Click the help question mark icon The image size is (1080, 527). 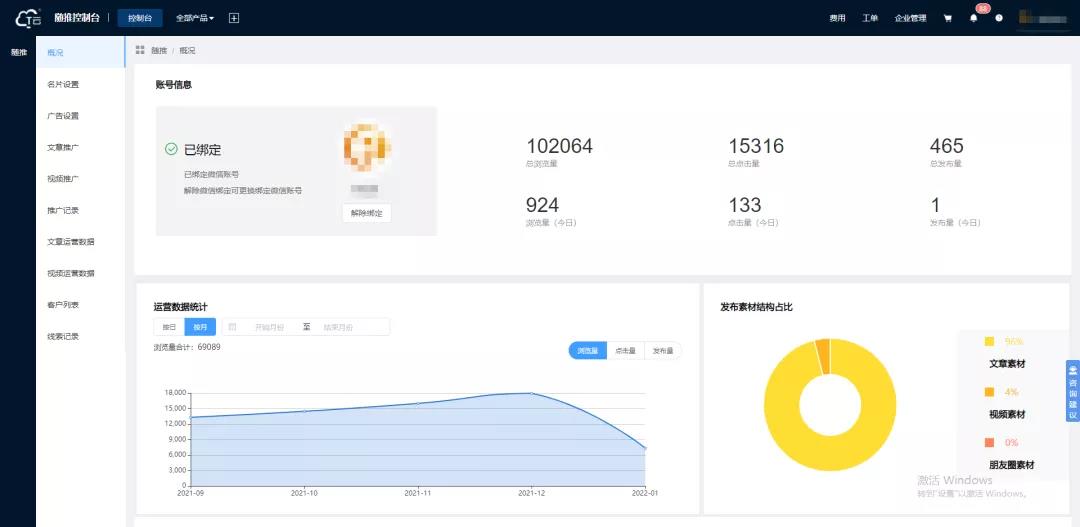[x=998, y=18]
